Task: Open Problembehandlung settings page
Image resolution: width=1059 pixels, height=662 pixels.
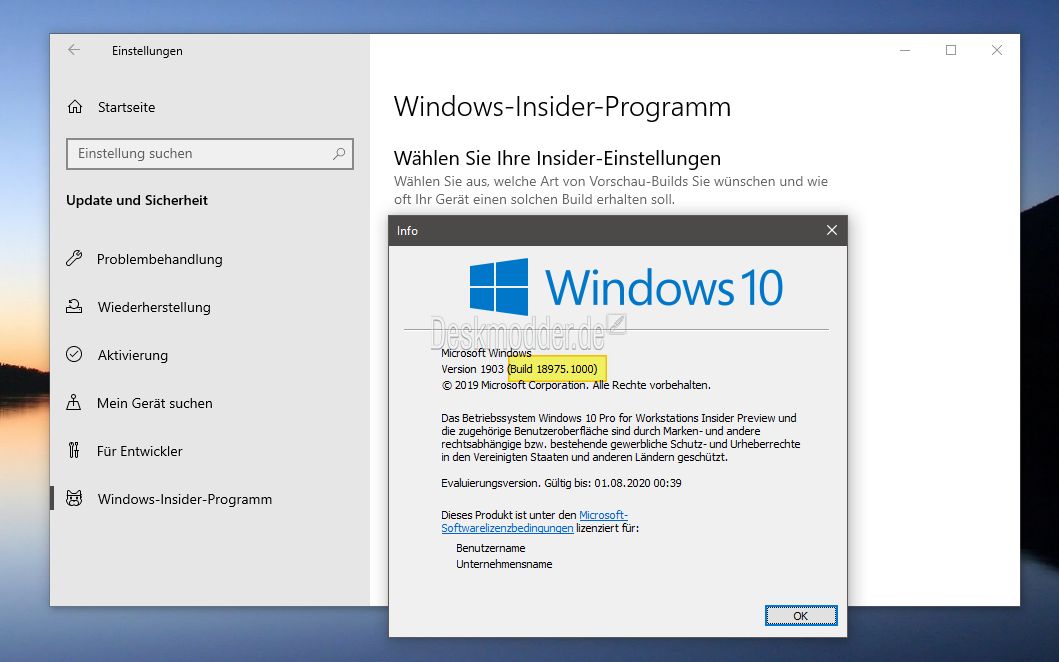Action: [210, 259]
